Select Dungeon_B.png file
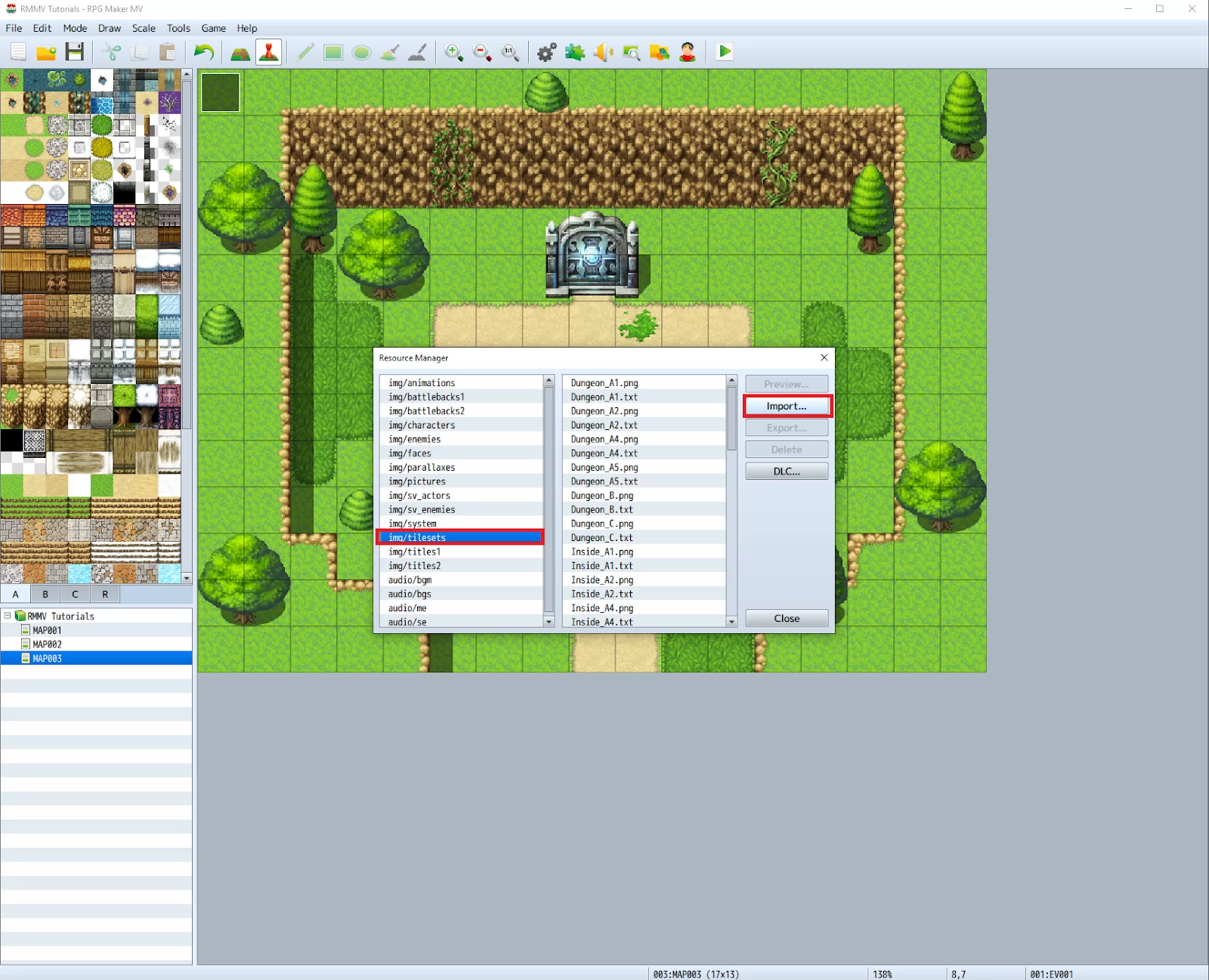Viewport: 1209px width, 980px height. [x=644, y=496]
